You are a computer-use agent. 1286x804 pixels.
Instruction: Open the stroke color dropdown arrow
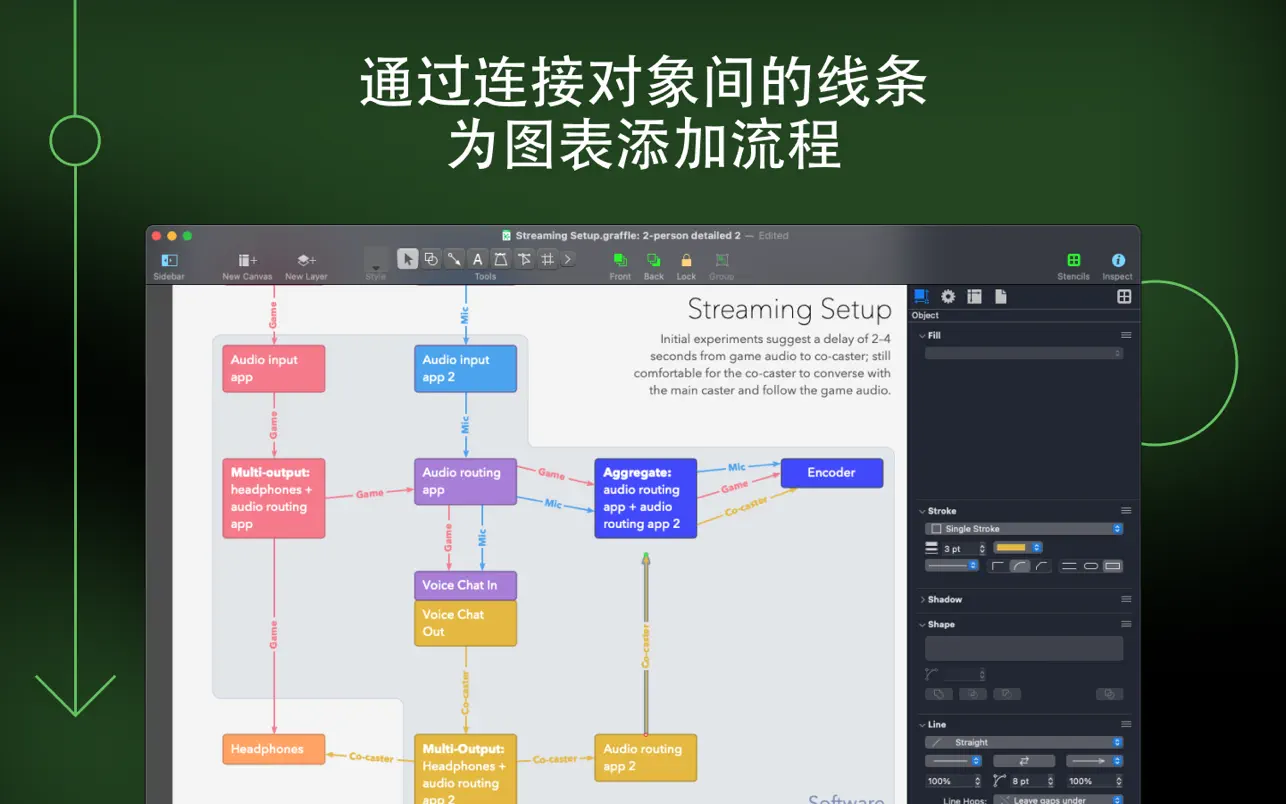(1037, 547)
